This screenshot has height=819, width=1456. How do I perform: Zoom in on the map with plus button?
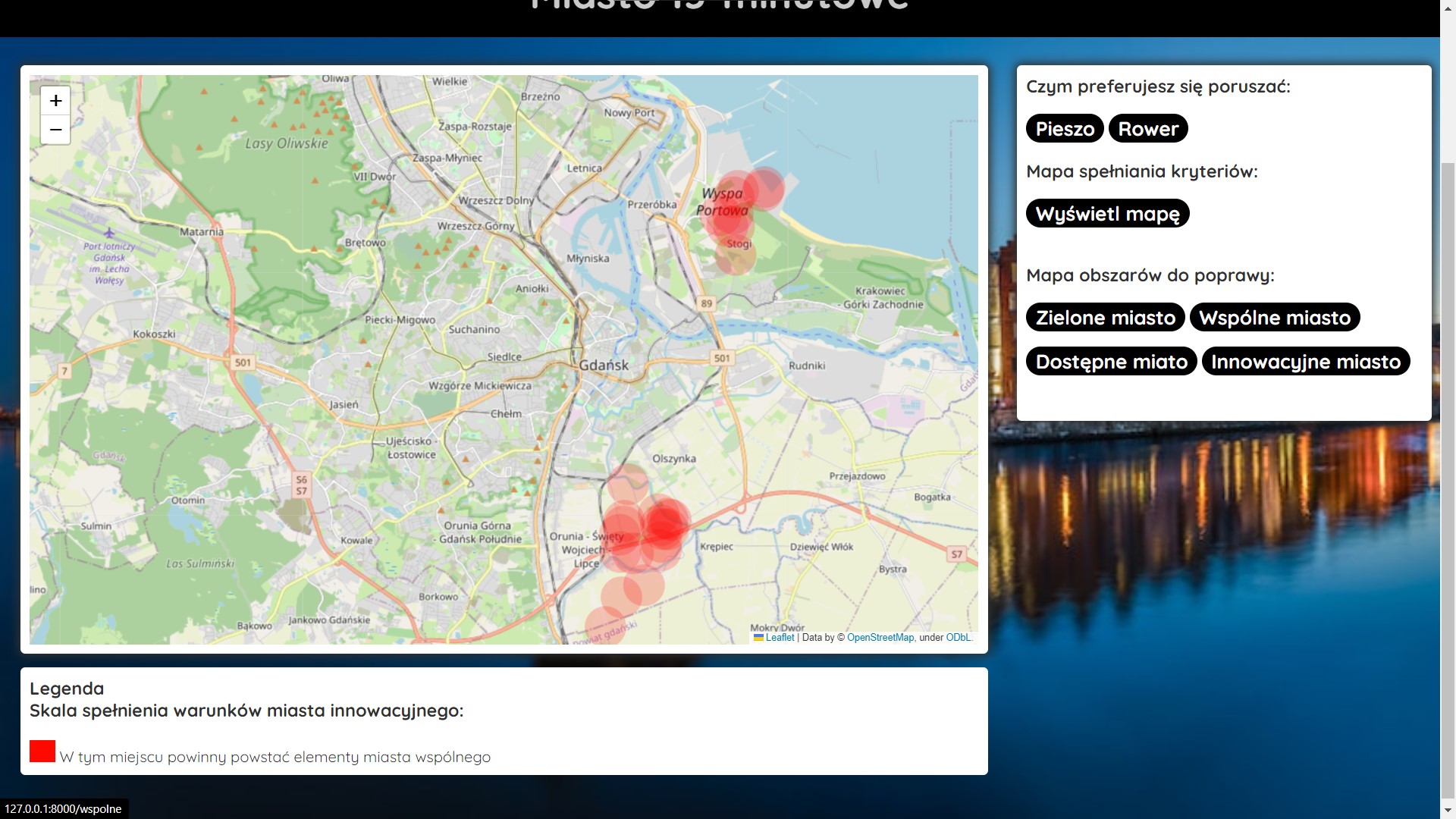pyautogui.click(x=55, y=101)
